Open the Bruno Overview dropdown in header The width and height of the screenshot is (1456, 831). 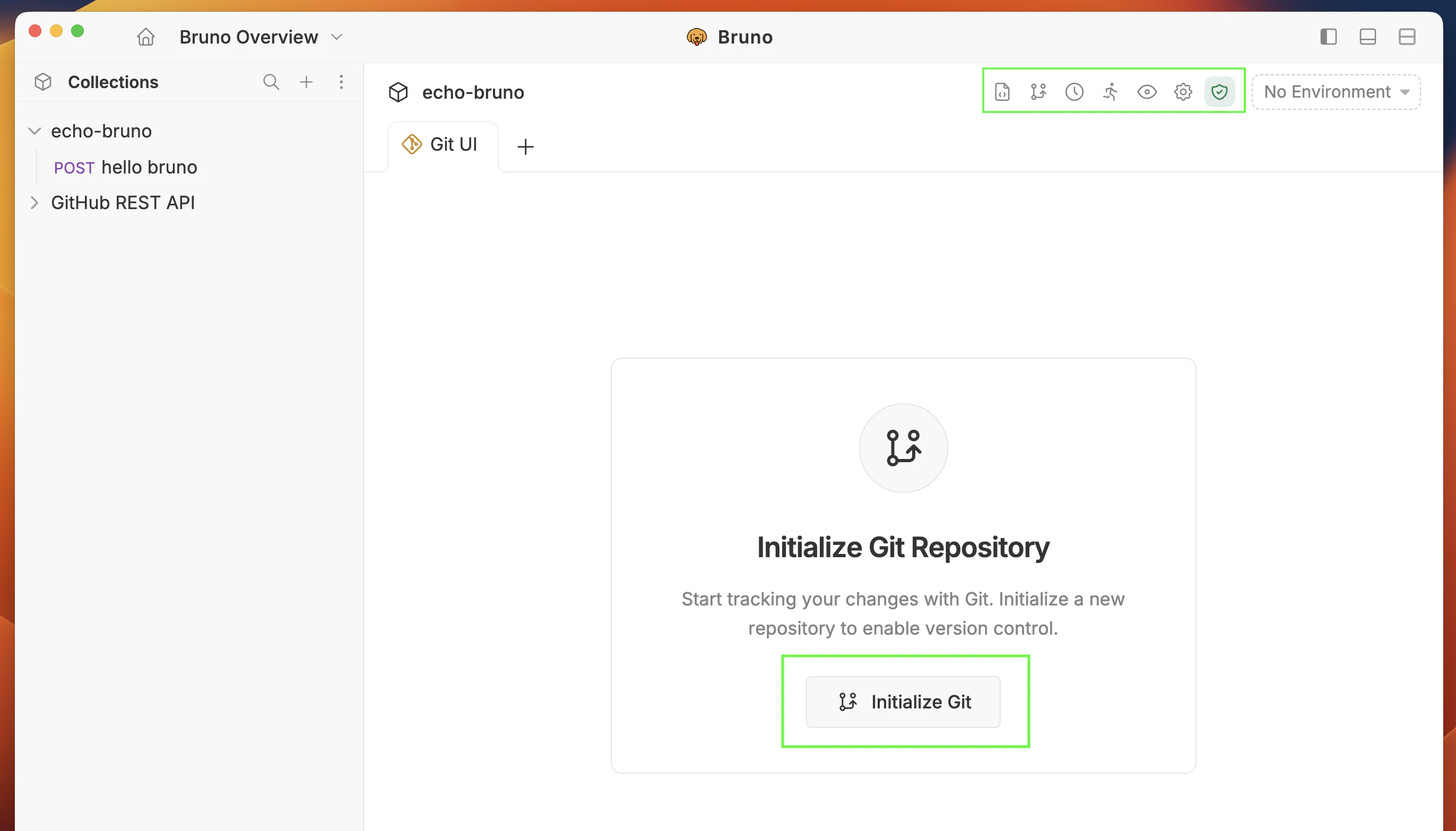point(336,37)
